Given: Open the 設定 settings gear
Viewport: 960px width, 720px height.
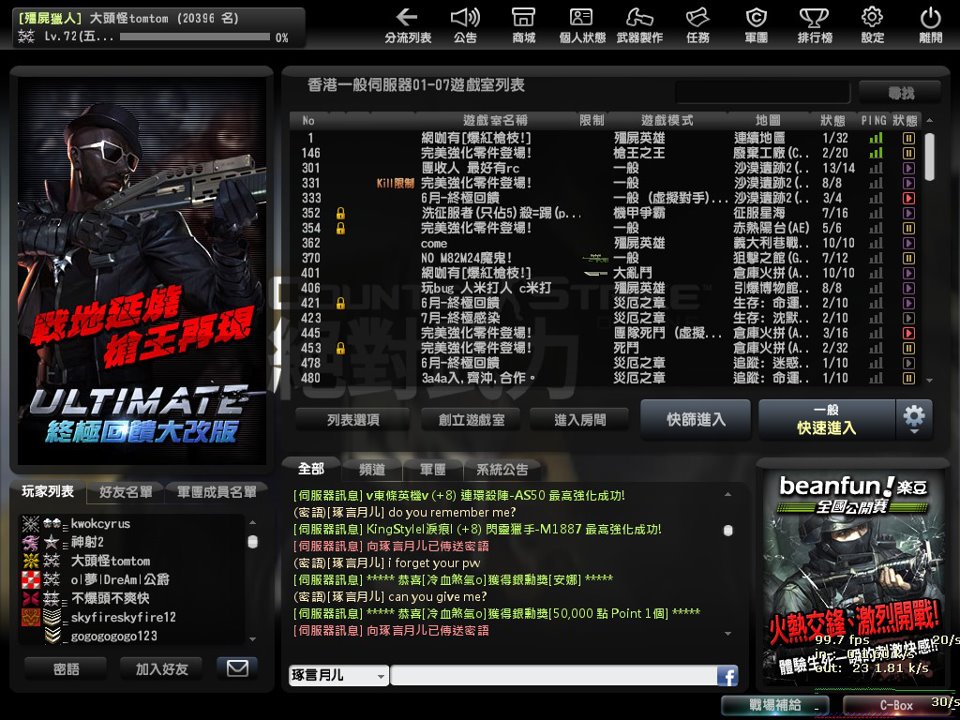Looking at the screenshot, I should [872, 24].
